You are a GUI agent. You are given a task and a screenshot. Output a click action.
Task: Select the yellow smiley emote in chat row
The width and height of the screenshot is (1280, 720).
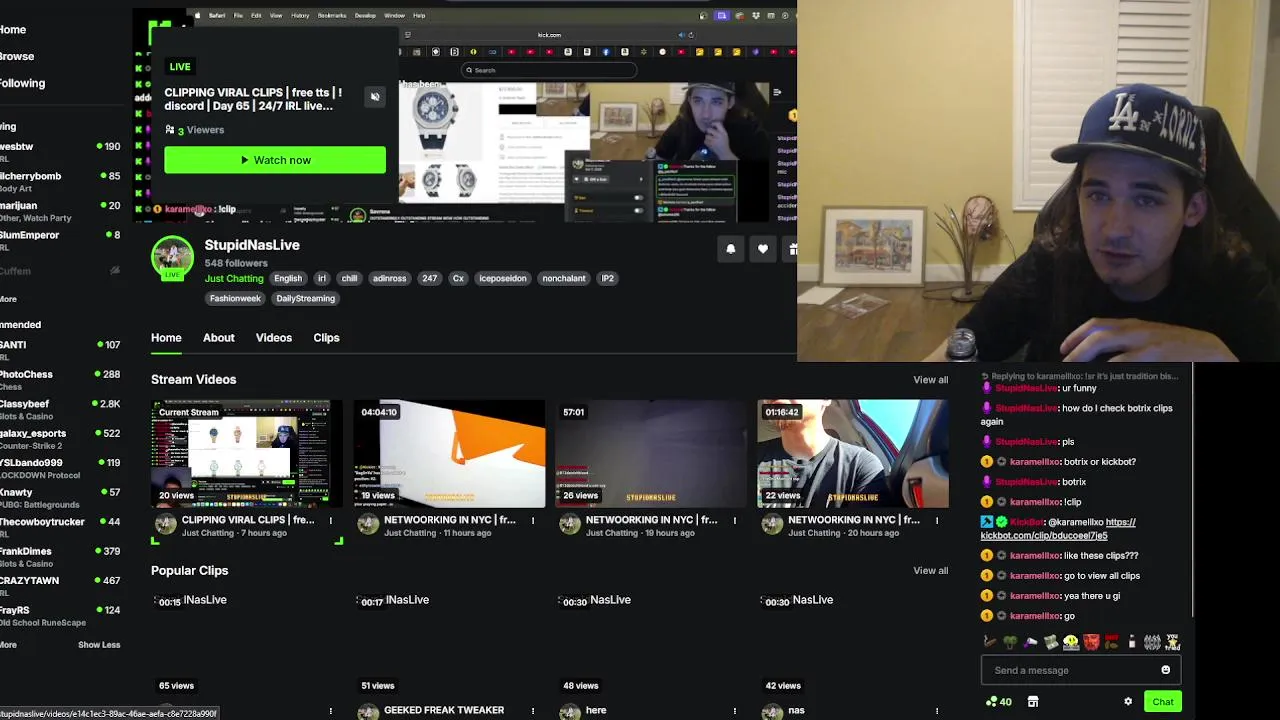click(x=1071, y=642)
